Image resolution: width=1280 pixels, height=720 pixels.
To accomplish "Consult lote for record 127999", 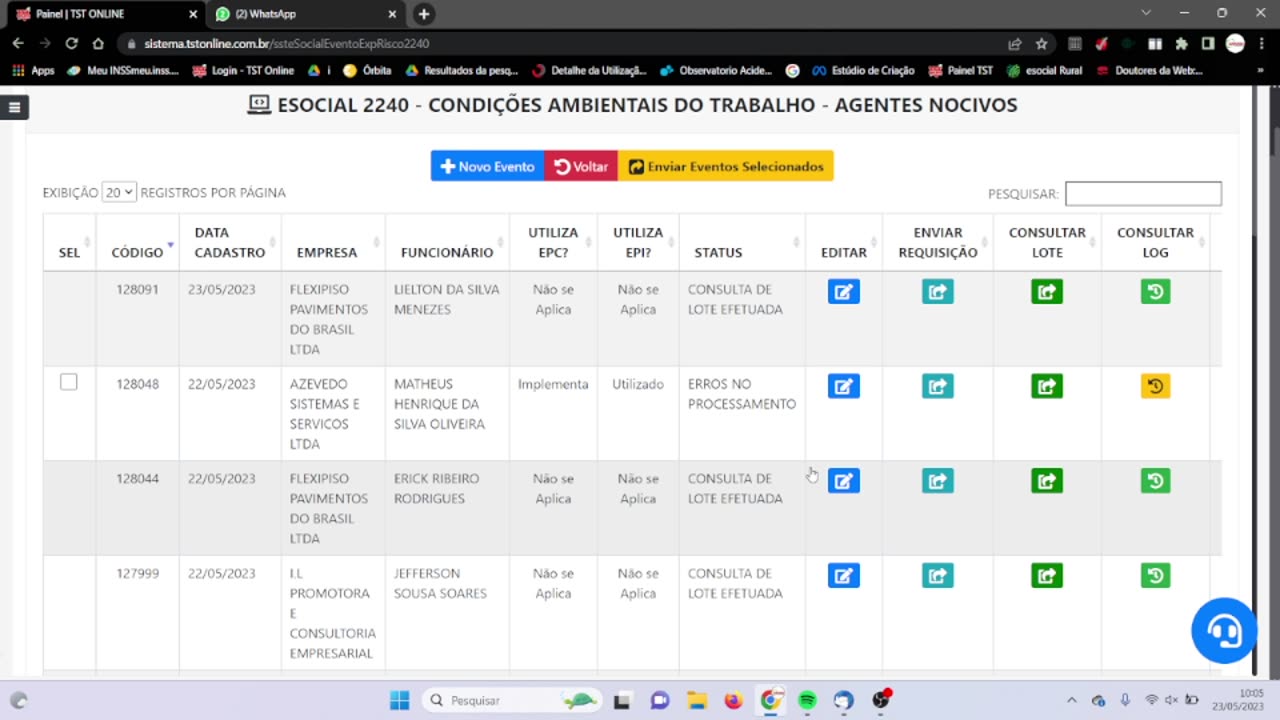I will click(x=1047, y=575).
